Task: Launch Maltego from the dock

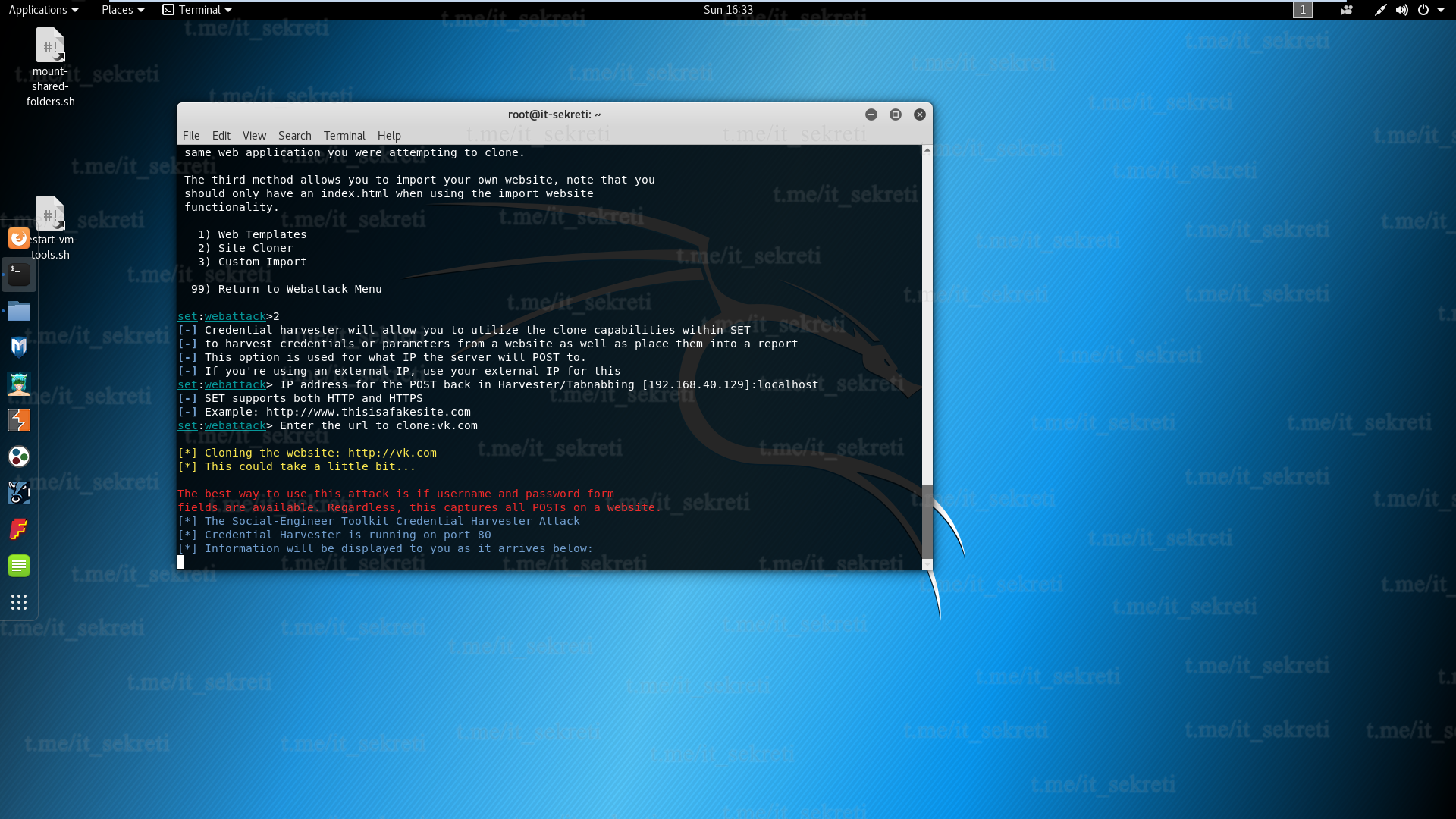Action: coord(19,457)
